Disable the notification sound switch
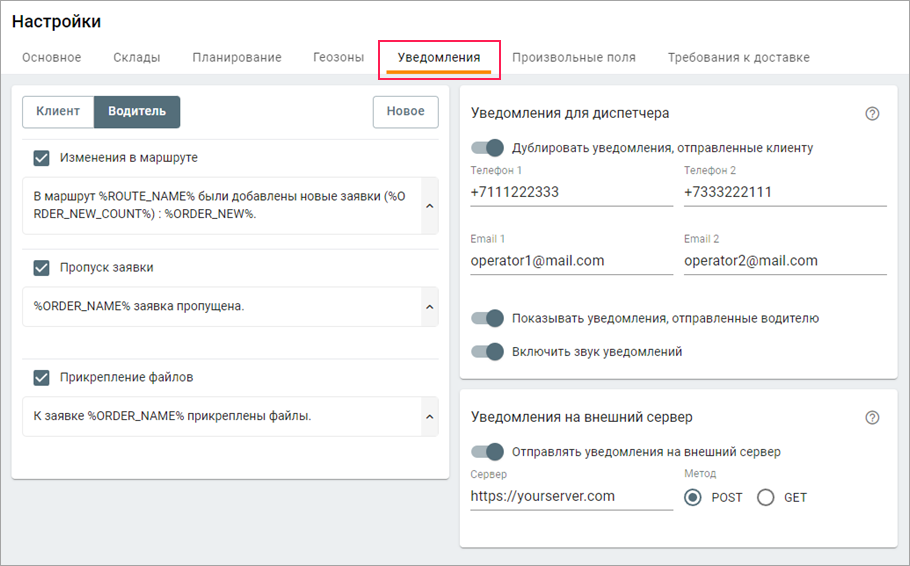The height and width of the screenshot is (566, 910). (x=487, y=351)
